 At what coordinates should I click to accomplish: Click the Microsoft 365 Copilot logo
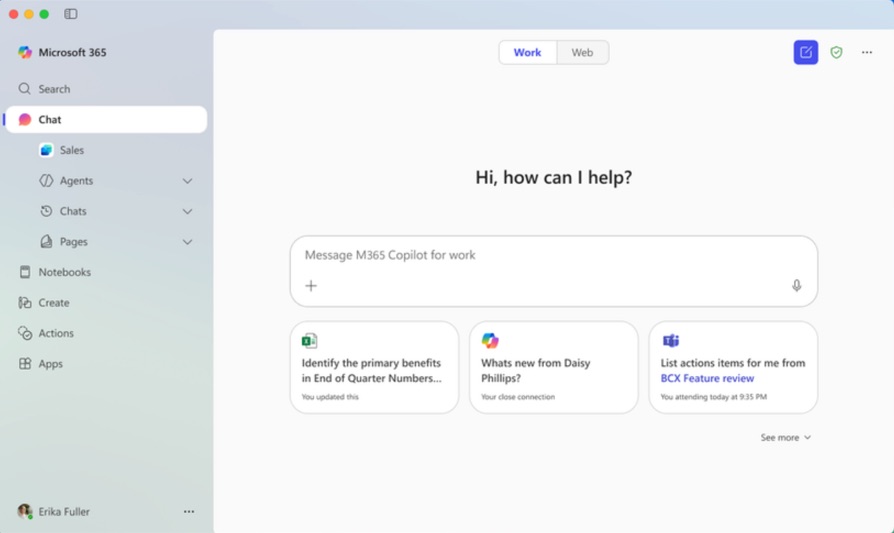coord(25,52)
